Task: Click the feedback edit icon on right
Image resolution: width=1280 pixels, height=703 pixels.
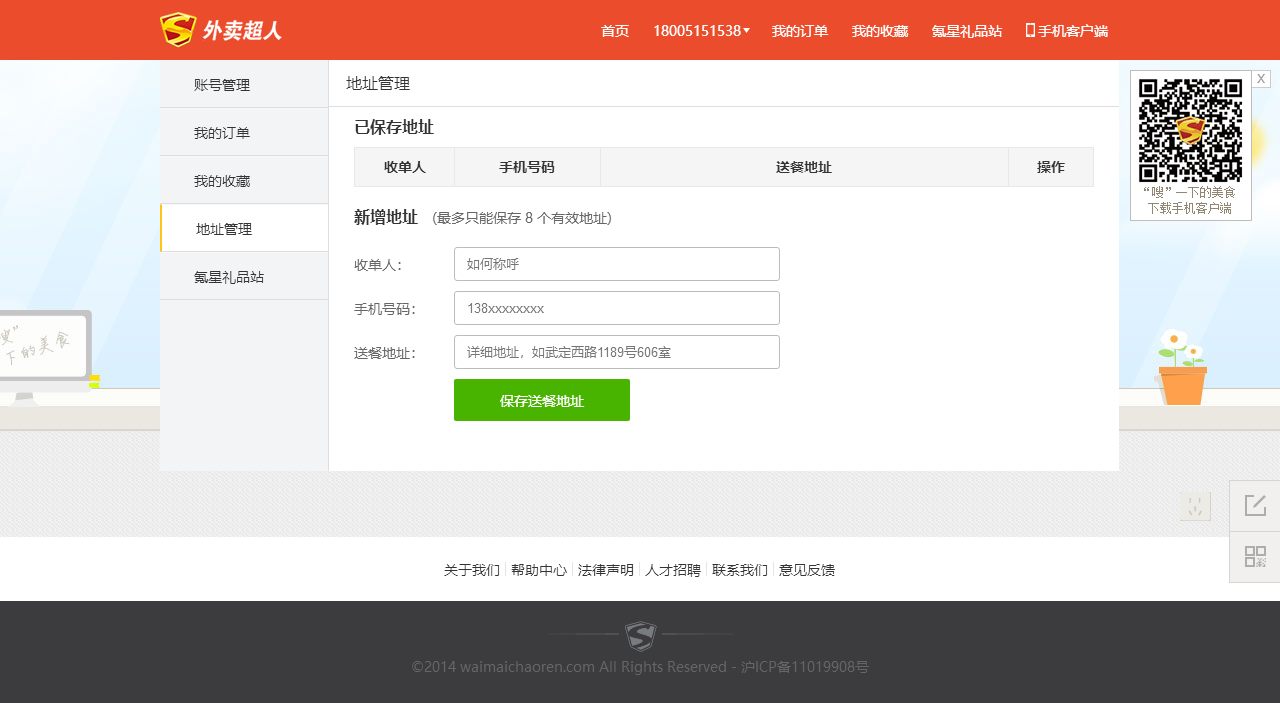Action: [1254, 506]
